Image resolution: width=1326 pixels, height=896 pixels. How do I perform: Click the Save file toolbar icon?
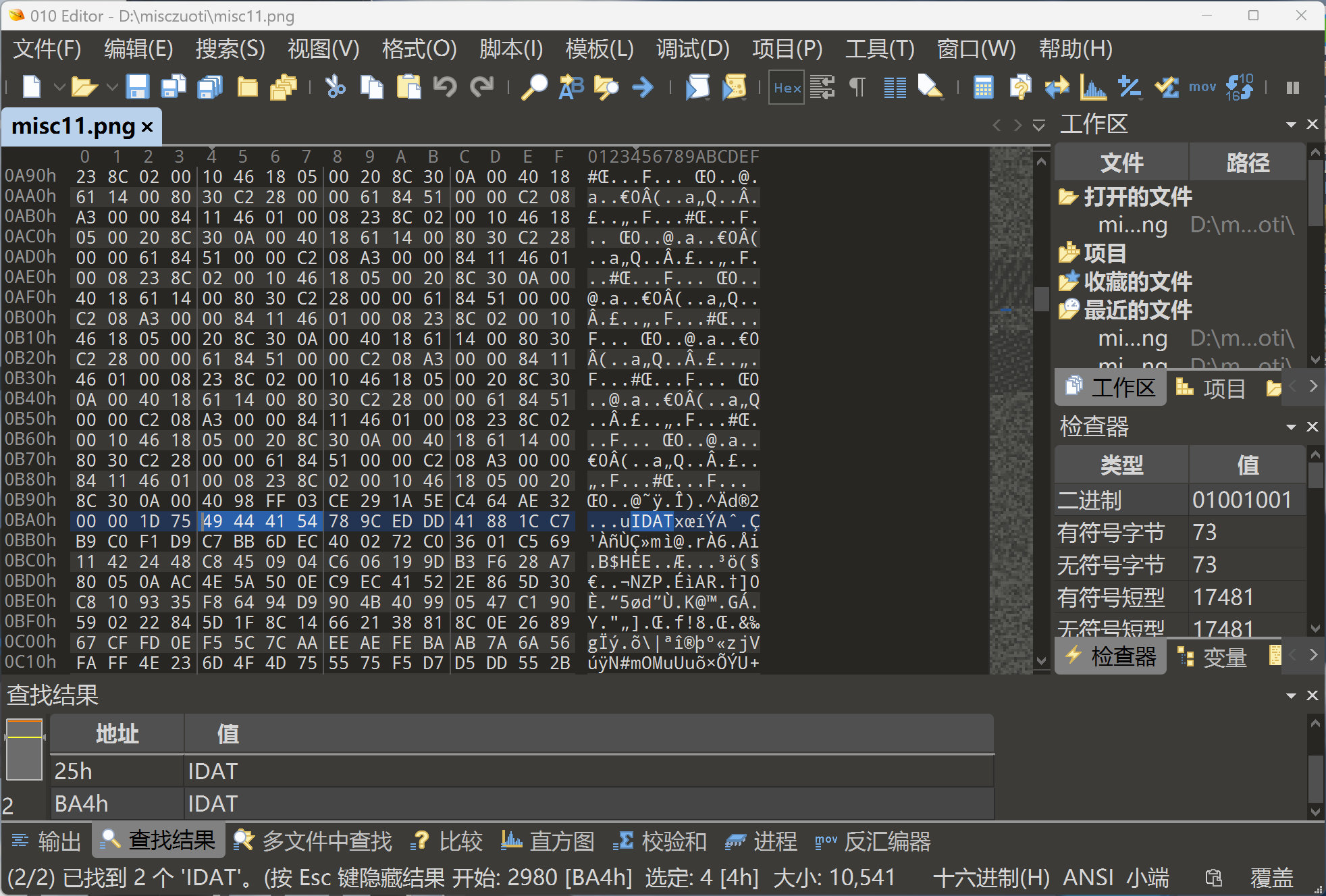[137, 87]
